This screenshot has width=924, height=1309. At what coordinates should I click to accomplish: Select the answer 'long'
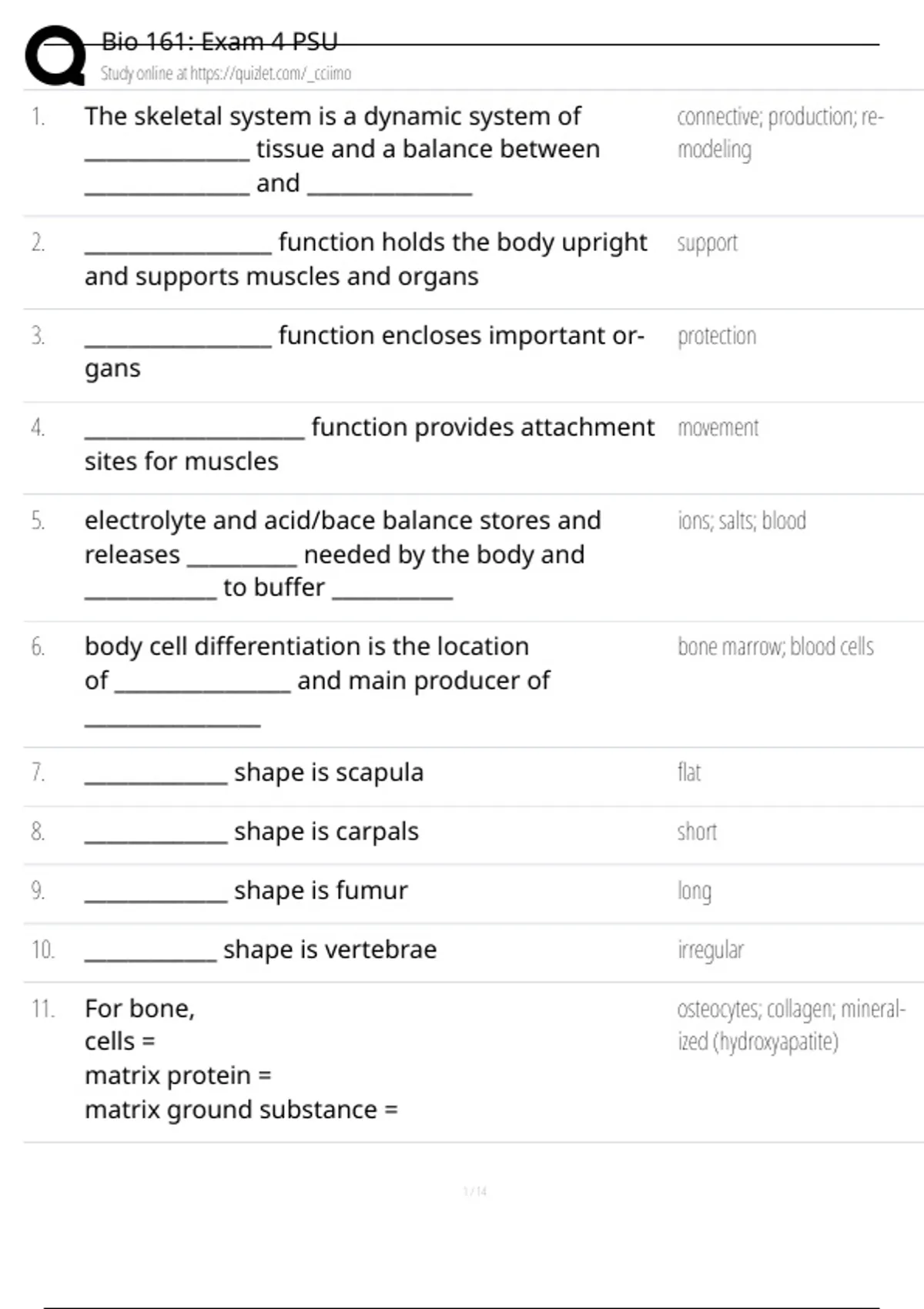tap(694, 891)
